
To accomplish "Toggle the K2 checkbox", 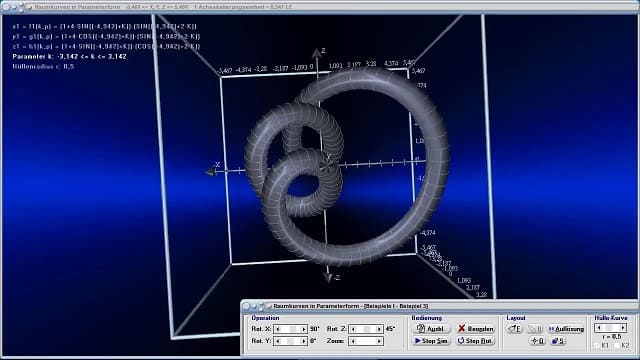I will click(x=617, y=346).
